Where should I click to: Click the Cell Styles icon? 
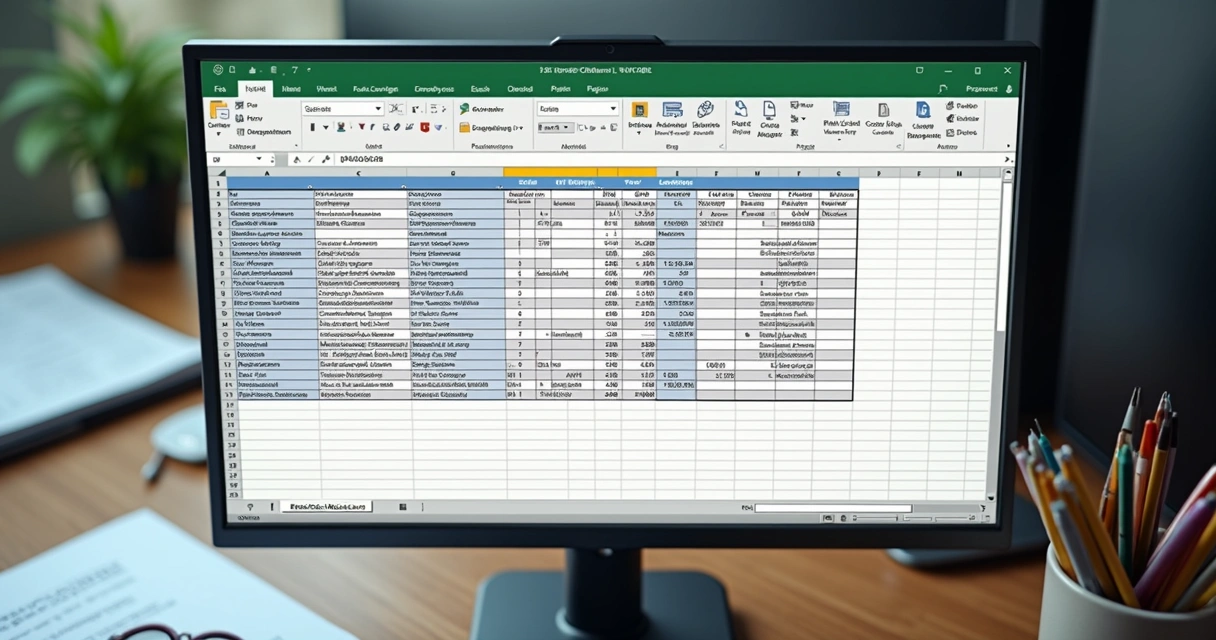click(705, 110)
